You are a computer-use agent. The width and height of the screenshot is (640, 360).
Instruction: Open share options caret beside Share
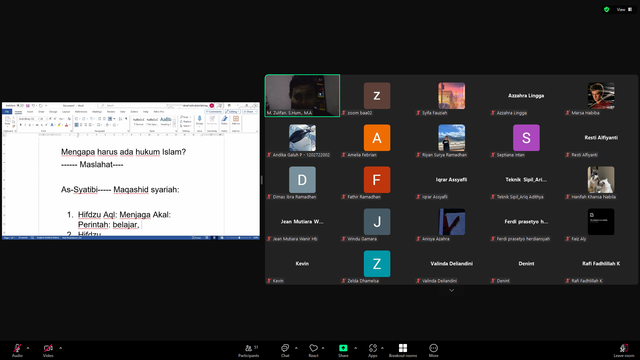[356, 348]
